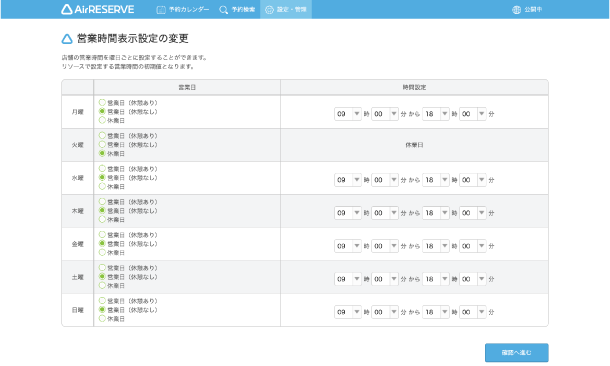Open the 設定・管理 menu

(x=286, y=9)
